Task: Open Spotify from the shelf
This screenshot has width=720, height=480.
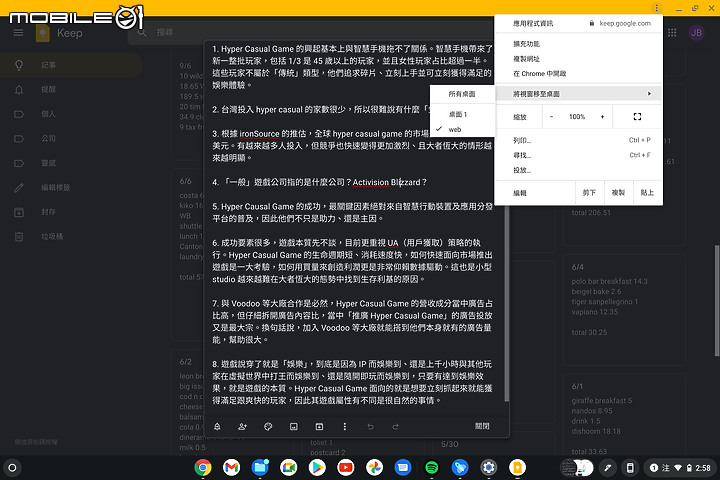Action: [x=432, y=468]
